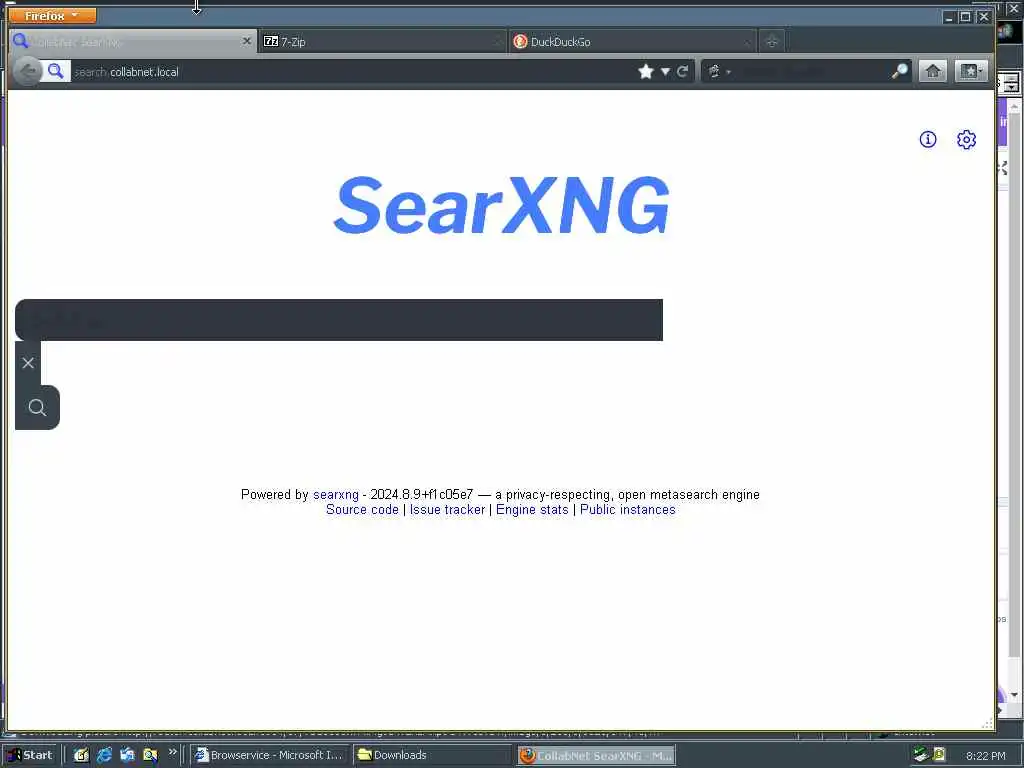The image size is (1024, 768).
Task: Go back with the back arrow
Action: tap(27, 71)
